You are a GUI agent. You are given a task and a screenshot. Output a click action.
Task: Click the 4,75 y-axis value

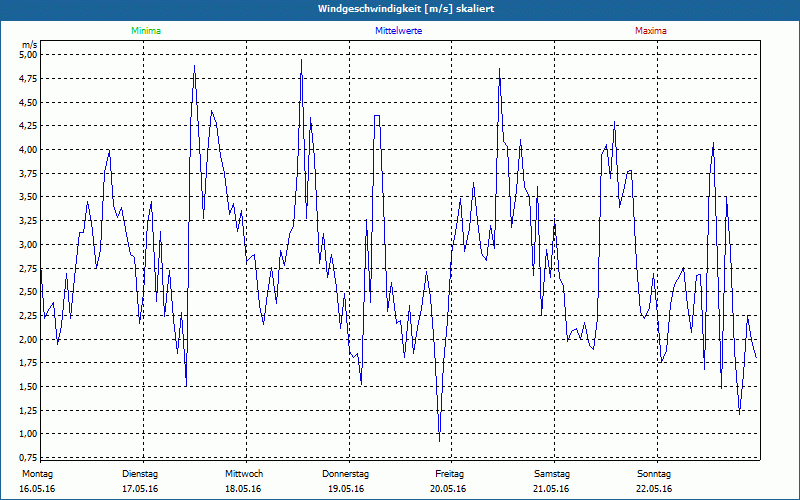[x=29, y=79]
